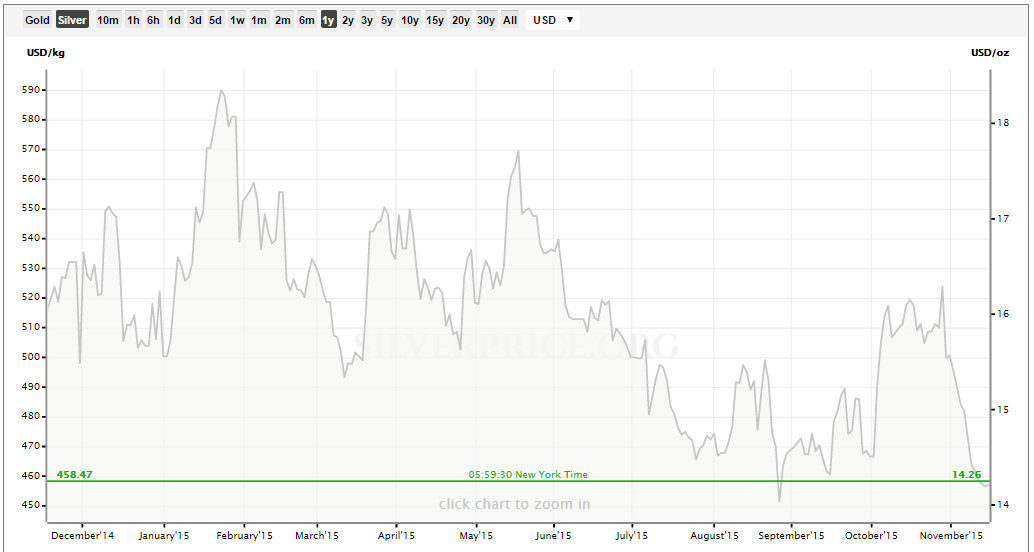Image resolution: width=1034 pixels, height=552 pixels.
Task: Switch to the 2y chart range
Action: [348, 20]
